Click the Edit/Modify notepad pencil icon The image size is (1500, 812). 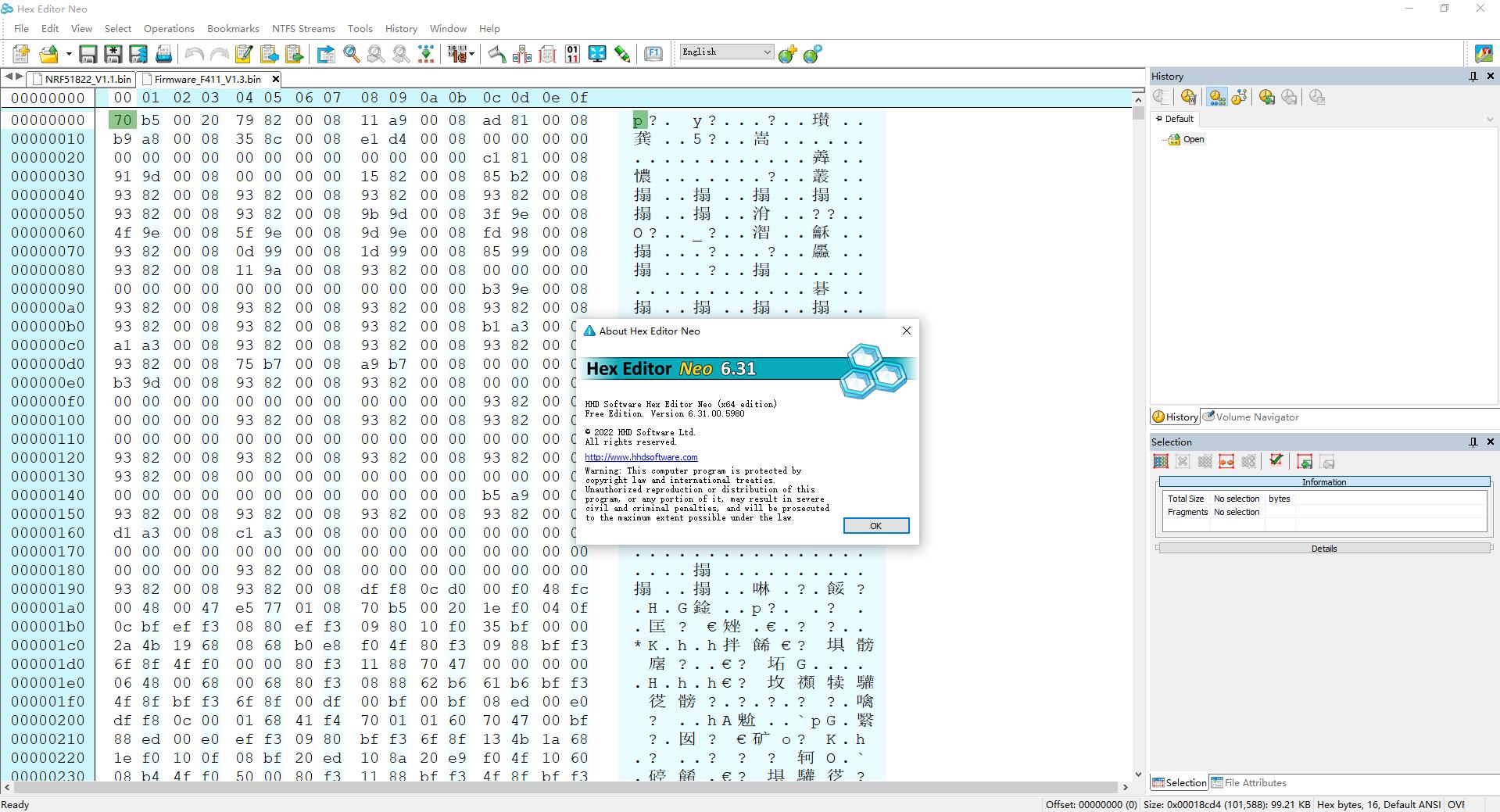tap(244, 54)
